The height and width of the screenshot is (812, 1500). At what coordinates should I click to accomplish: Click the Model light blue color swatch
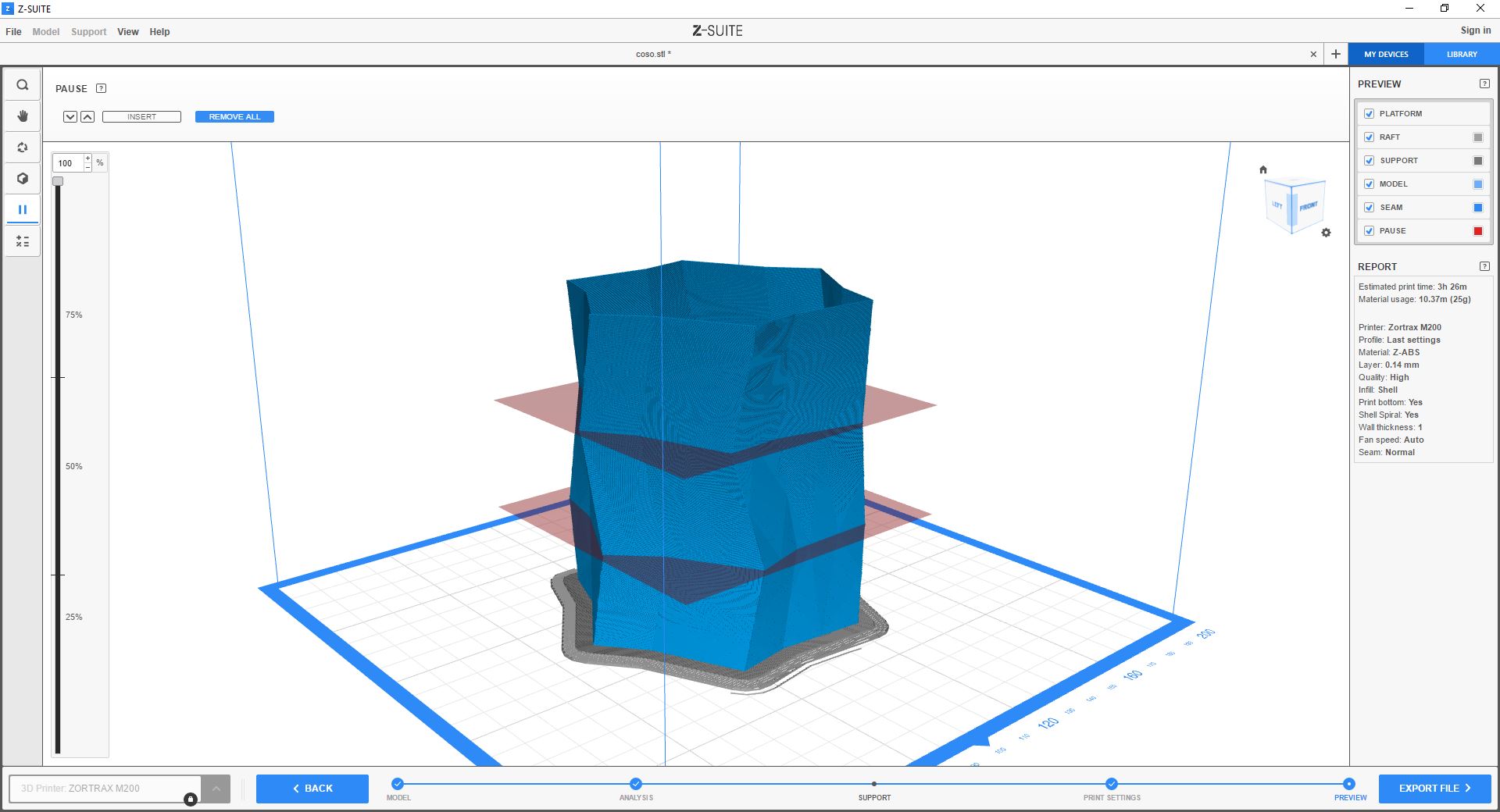pyautogui.click(x=1478, y=184)
